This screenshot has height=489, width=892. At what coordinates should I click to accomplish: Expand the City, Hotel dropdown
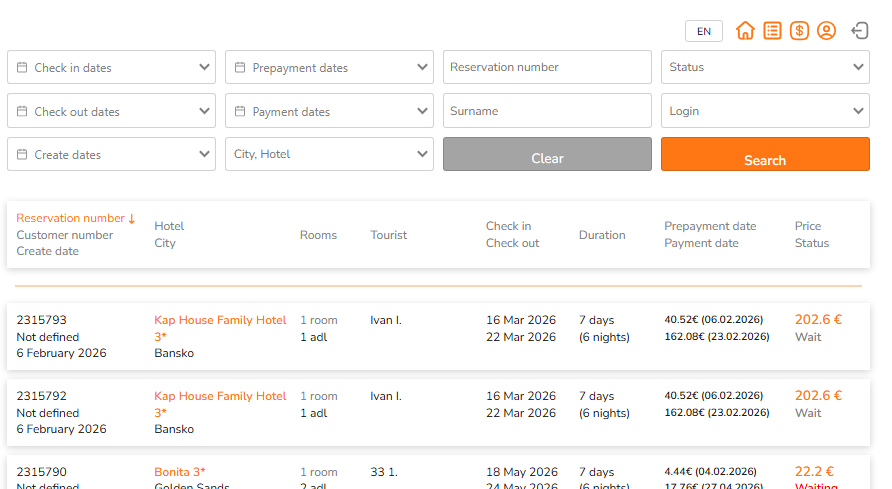(329, 155)
